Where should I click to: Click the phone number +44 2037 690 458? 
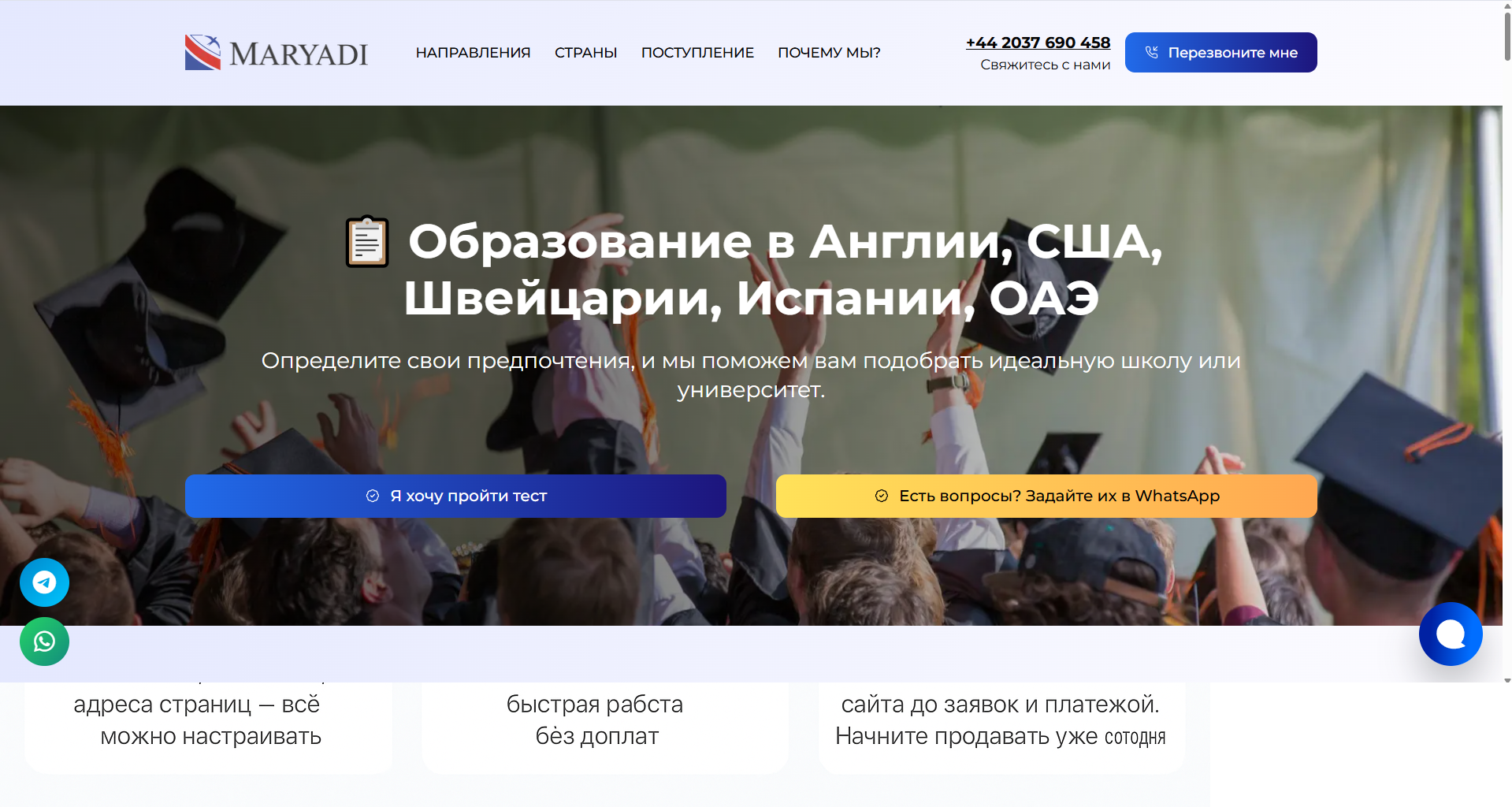[x=1038, y=43]
